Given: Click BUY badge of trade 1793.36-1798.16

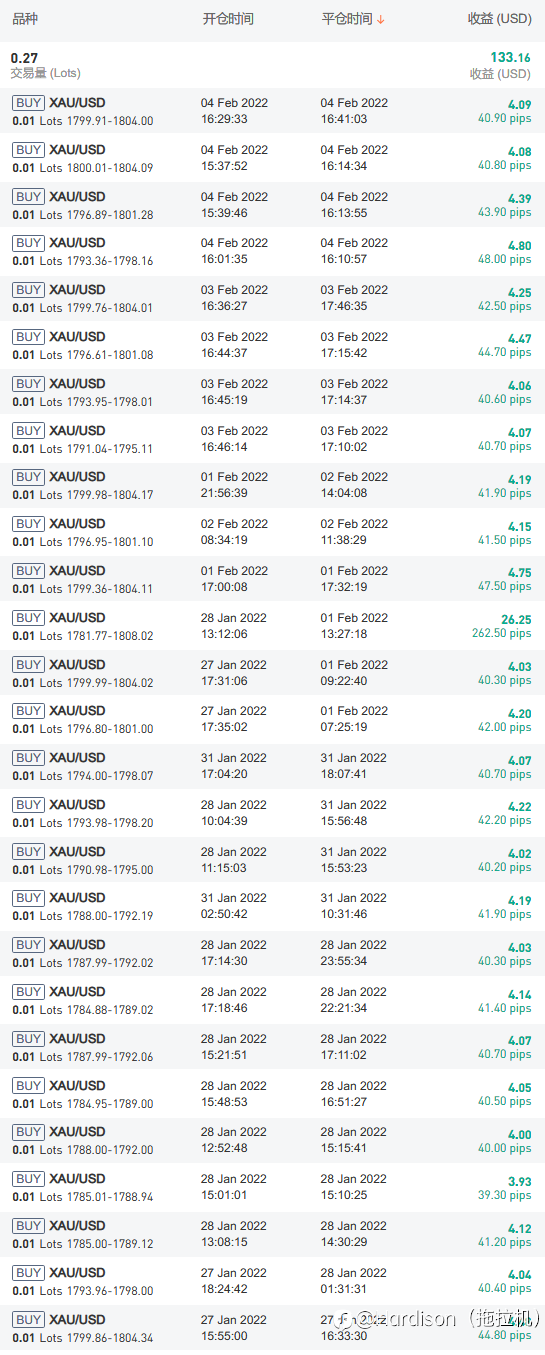Looking at the screenshot, I should pos(28,243).
